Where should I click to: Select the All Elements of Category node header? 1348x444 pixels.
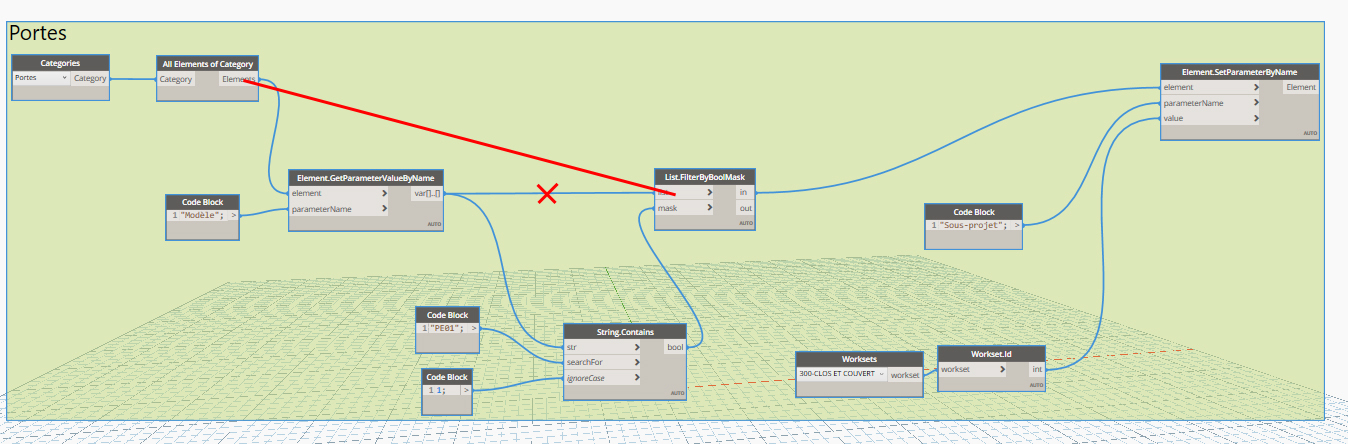(207, 64)
